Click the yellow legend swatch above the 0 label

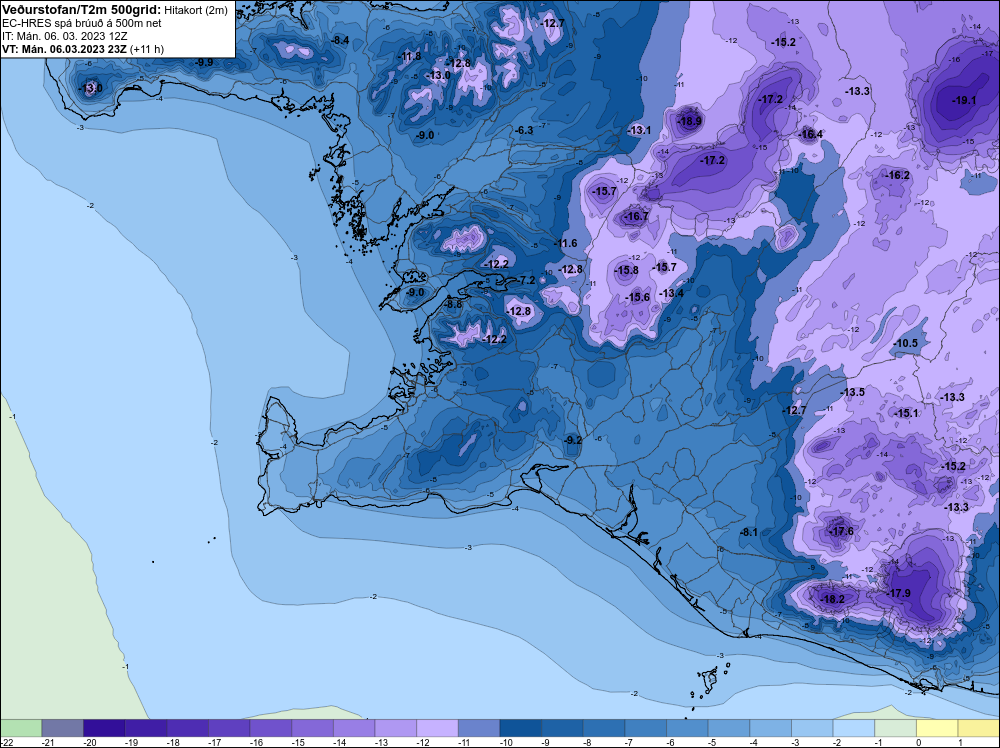tap(937, 728)
